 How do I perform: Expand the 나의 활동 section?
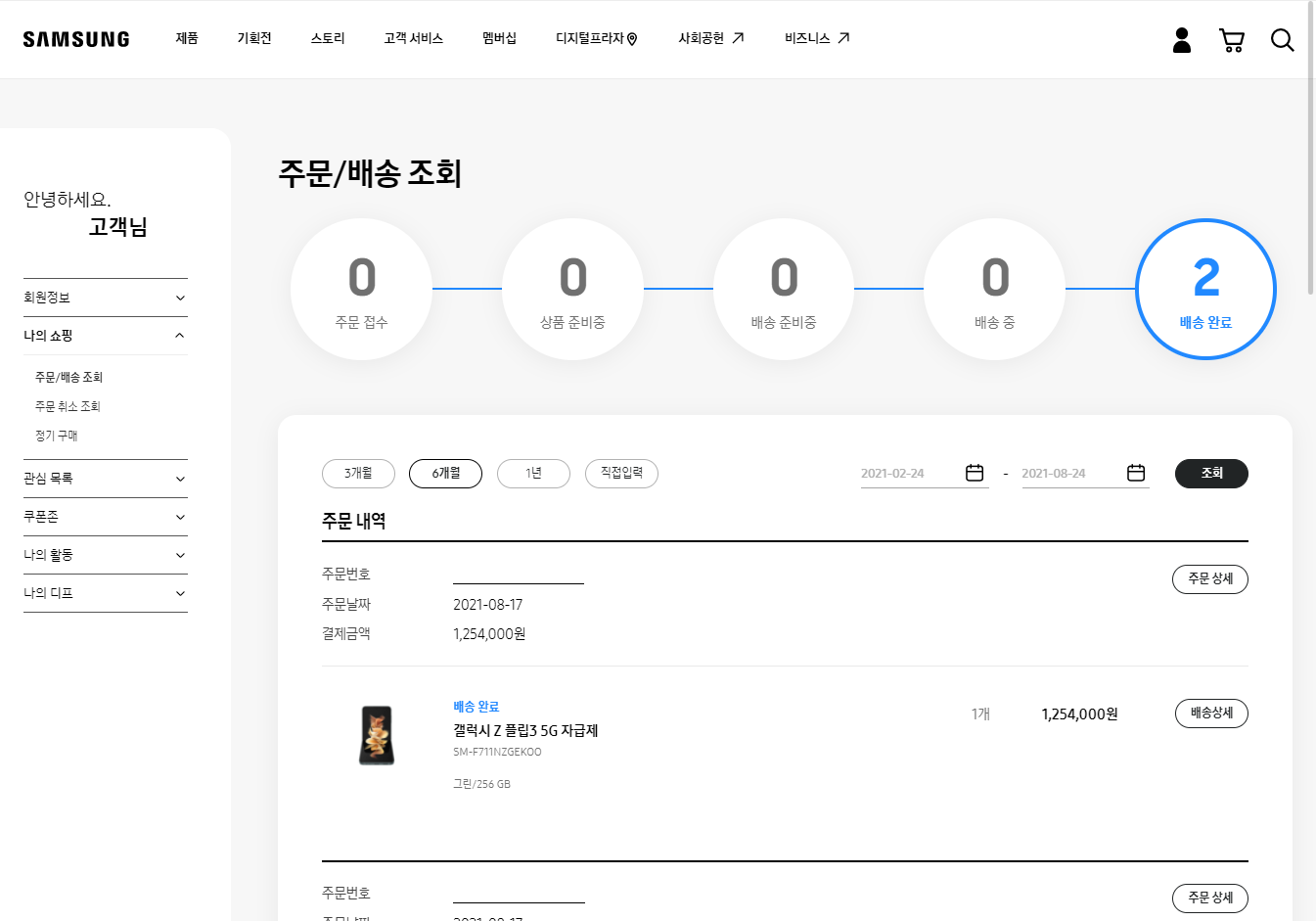[x=106, y=555]
